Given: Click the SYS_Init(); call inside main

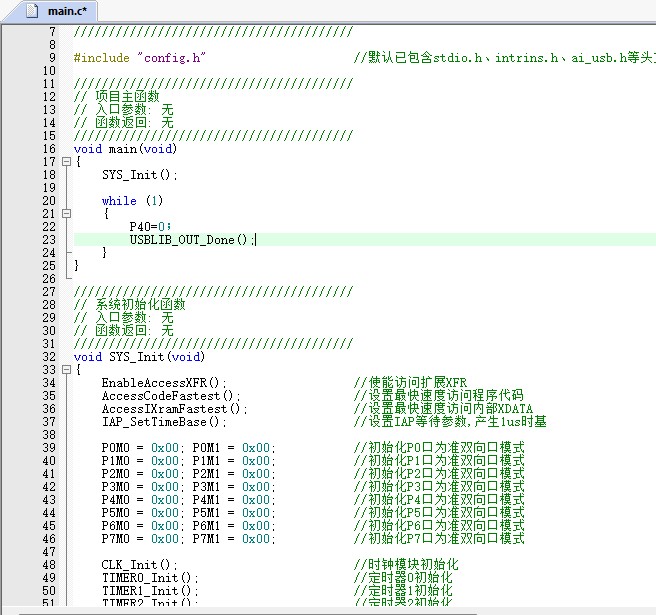Looking at the screenshot, I should tap(139, 175).
